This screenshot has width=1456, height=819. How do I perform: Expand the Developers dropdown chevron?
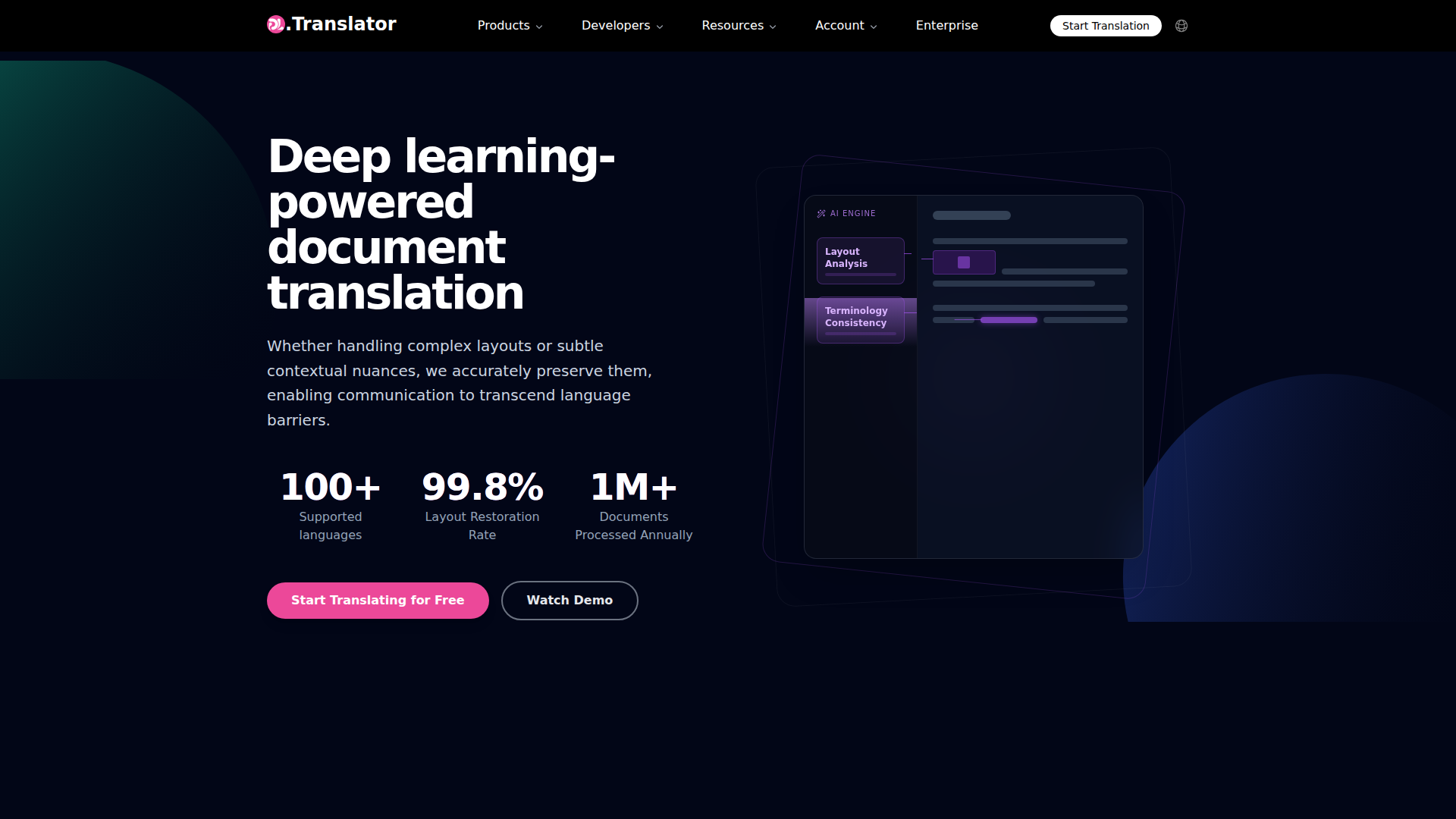pos(660,27)
